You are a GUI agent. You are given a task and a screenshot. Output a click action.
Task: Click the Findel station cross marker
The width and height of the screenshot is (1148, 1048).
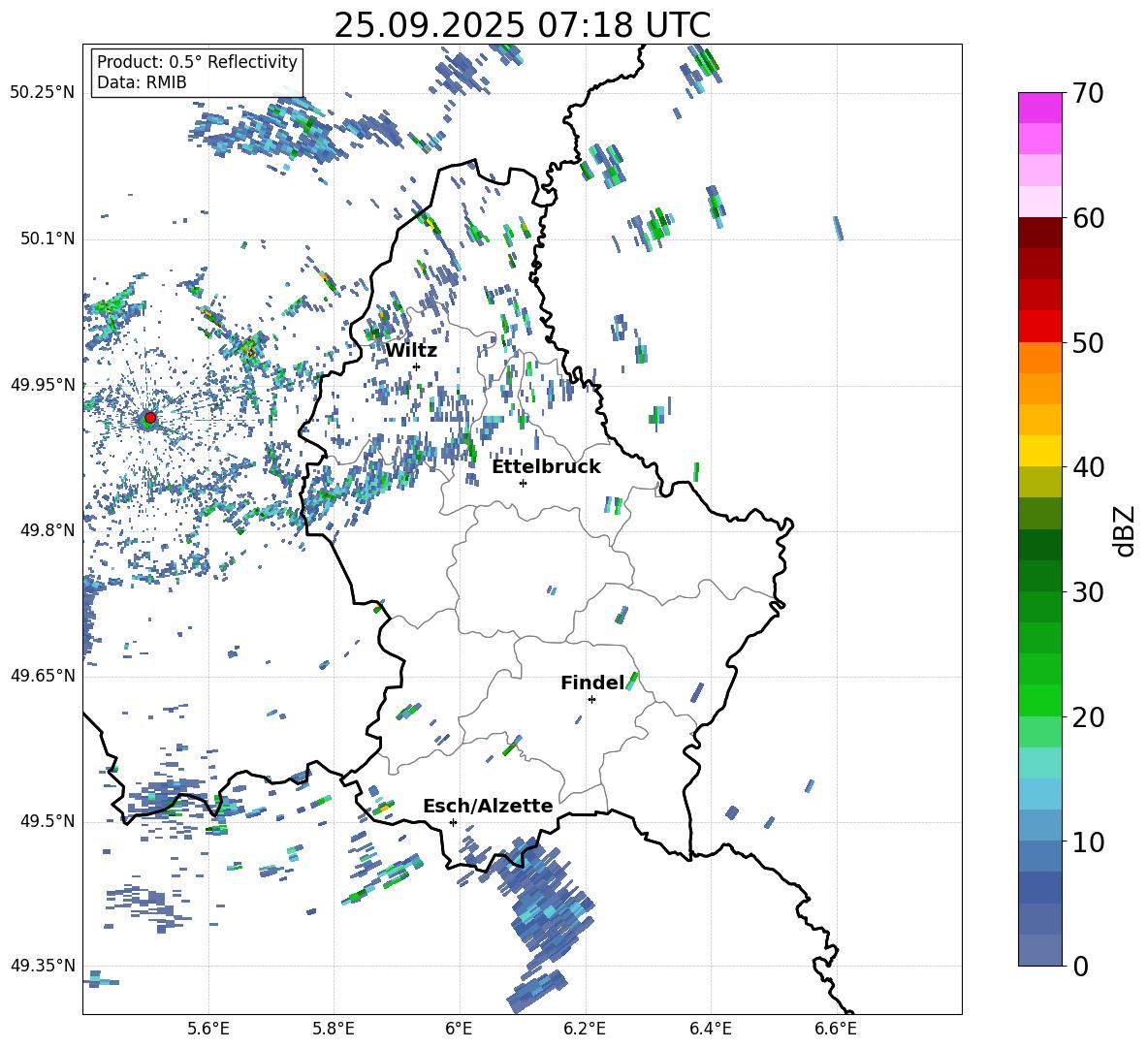click(x=591, y=699)
